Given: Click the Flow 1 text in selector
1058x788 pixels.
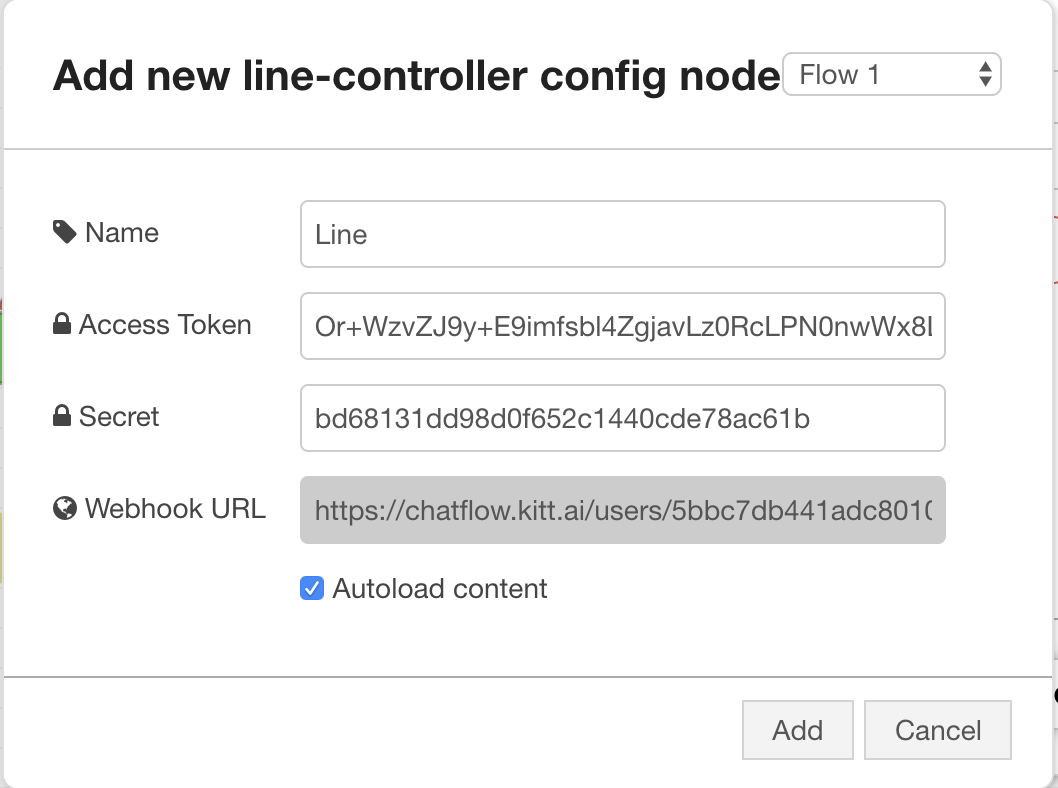Looking at the screenshot, I should click(x=839, y=74).
